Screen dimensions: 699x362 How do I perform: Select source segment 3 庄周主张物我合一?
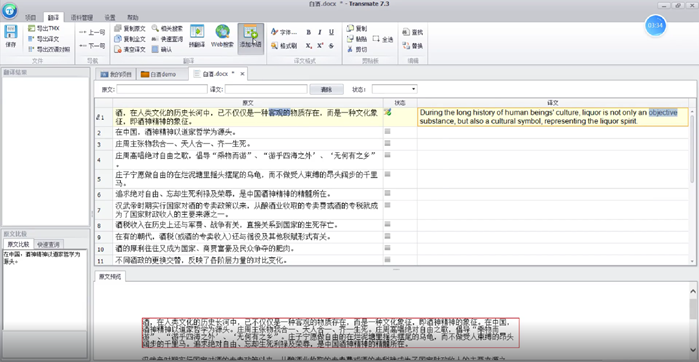248,144
